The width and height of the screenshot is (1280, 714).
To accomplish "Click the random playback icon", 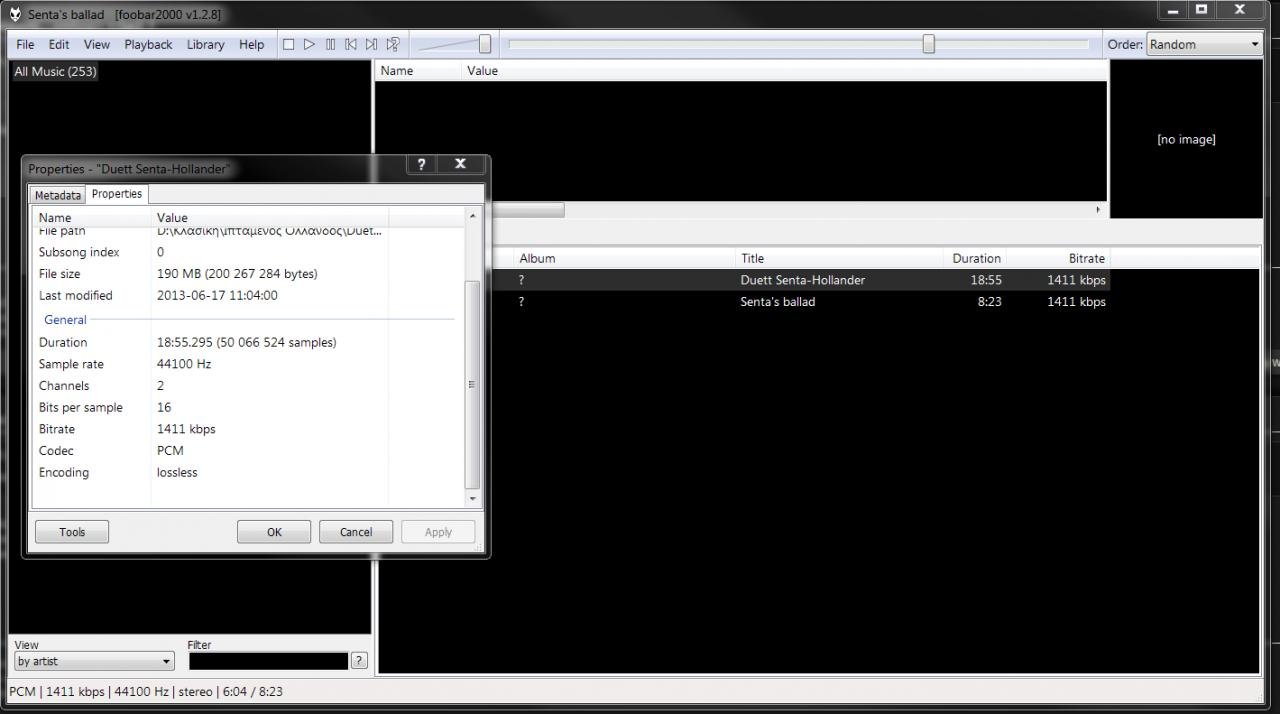I will 393,44.
